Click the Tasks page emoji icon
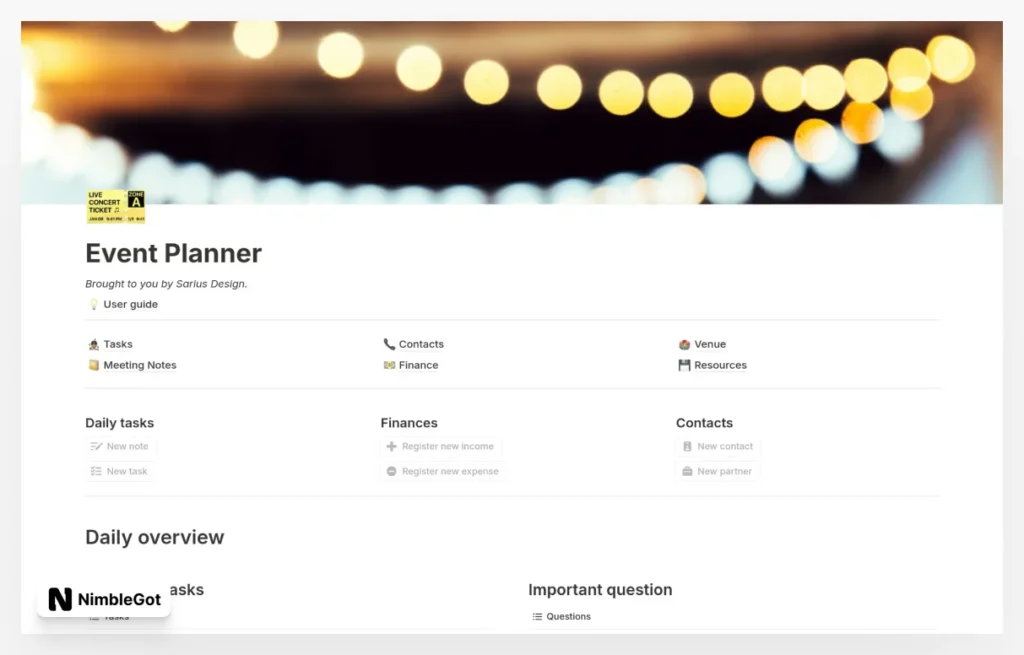This screenshot has width=1024, height=655. pyautogui.click(x=94, y=344)
